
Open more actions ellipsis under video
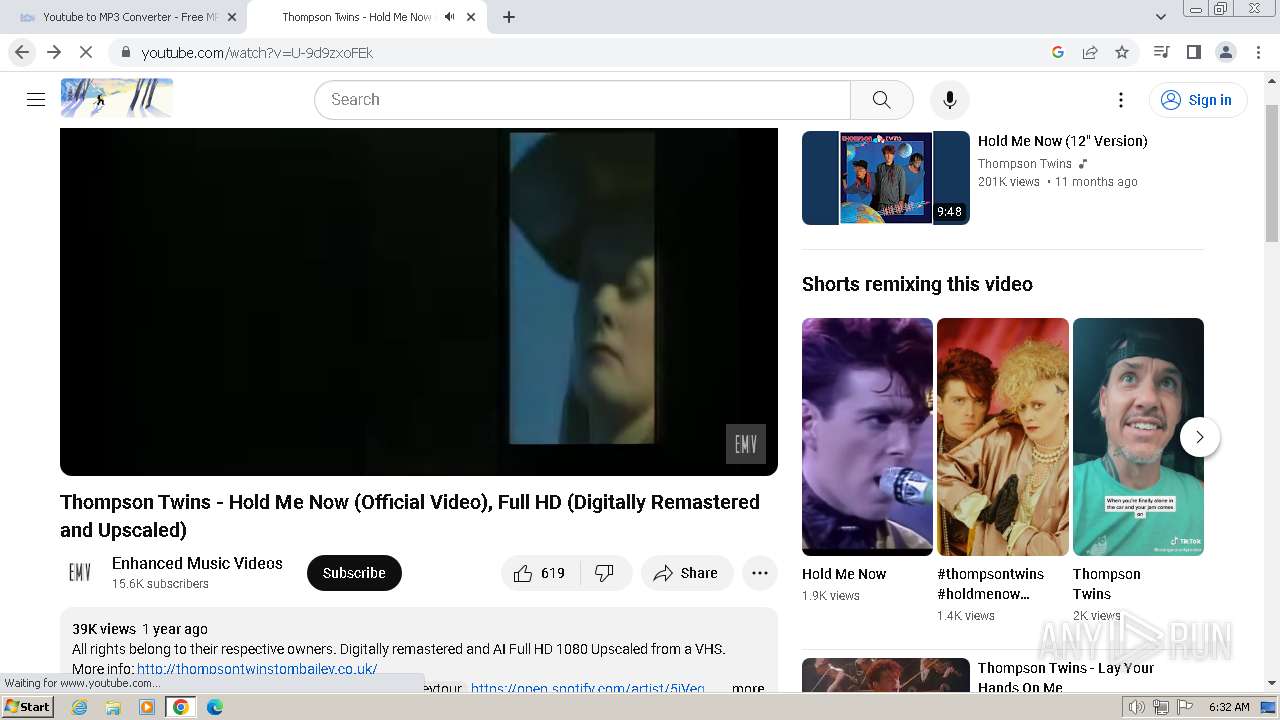point(760,573)
